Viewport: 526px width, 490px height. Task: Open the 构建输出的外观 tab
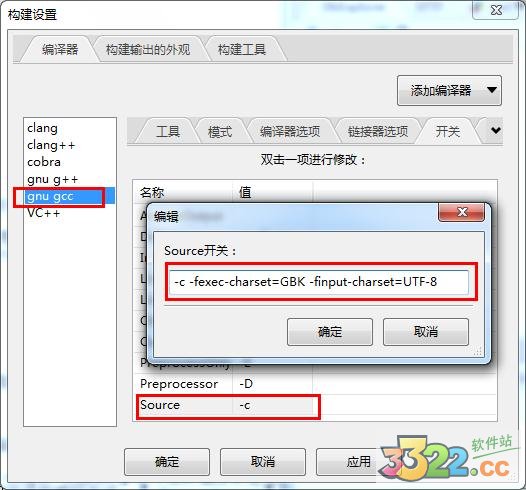point(148,49)
